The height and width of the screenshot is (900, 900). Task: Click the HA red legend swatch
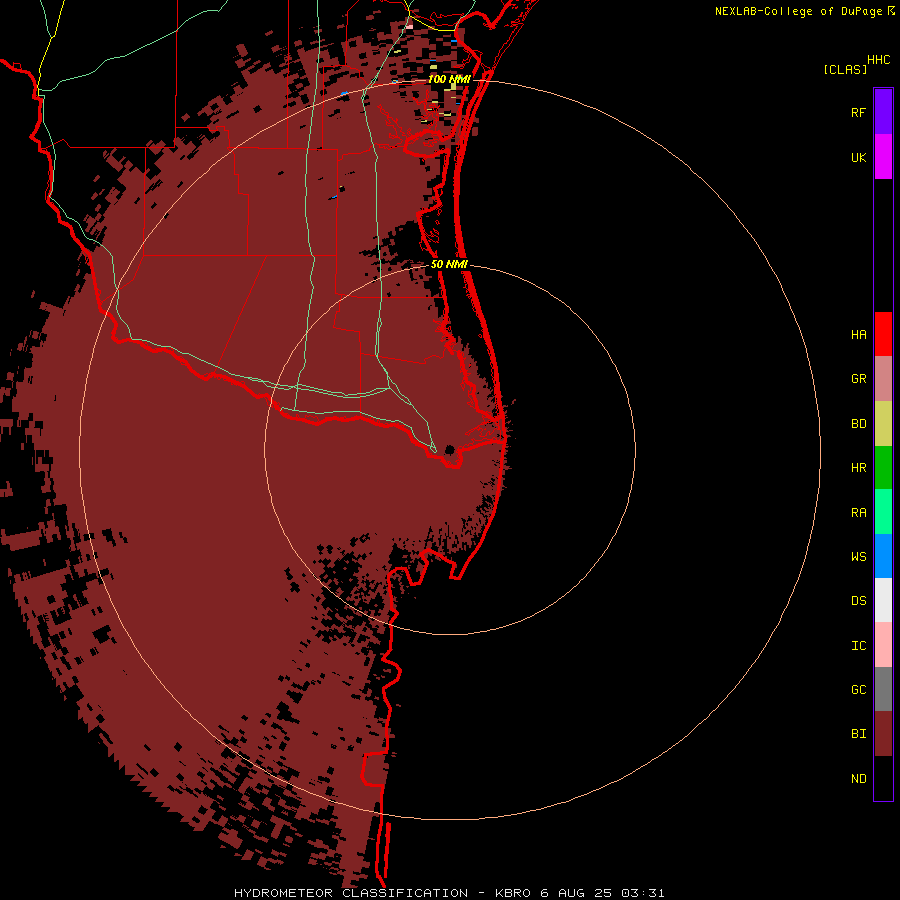[883, 334]
